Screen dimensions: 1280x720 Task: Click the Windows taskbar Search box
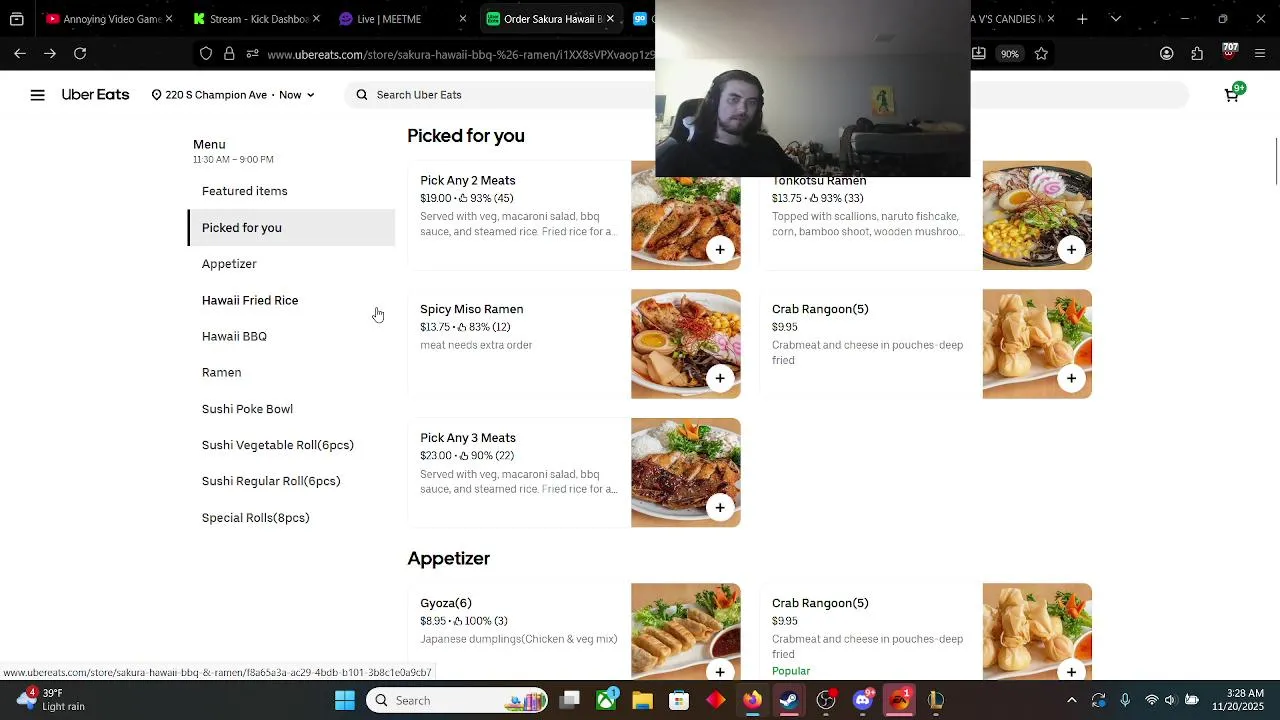[x=457, y=700]
